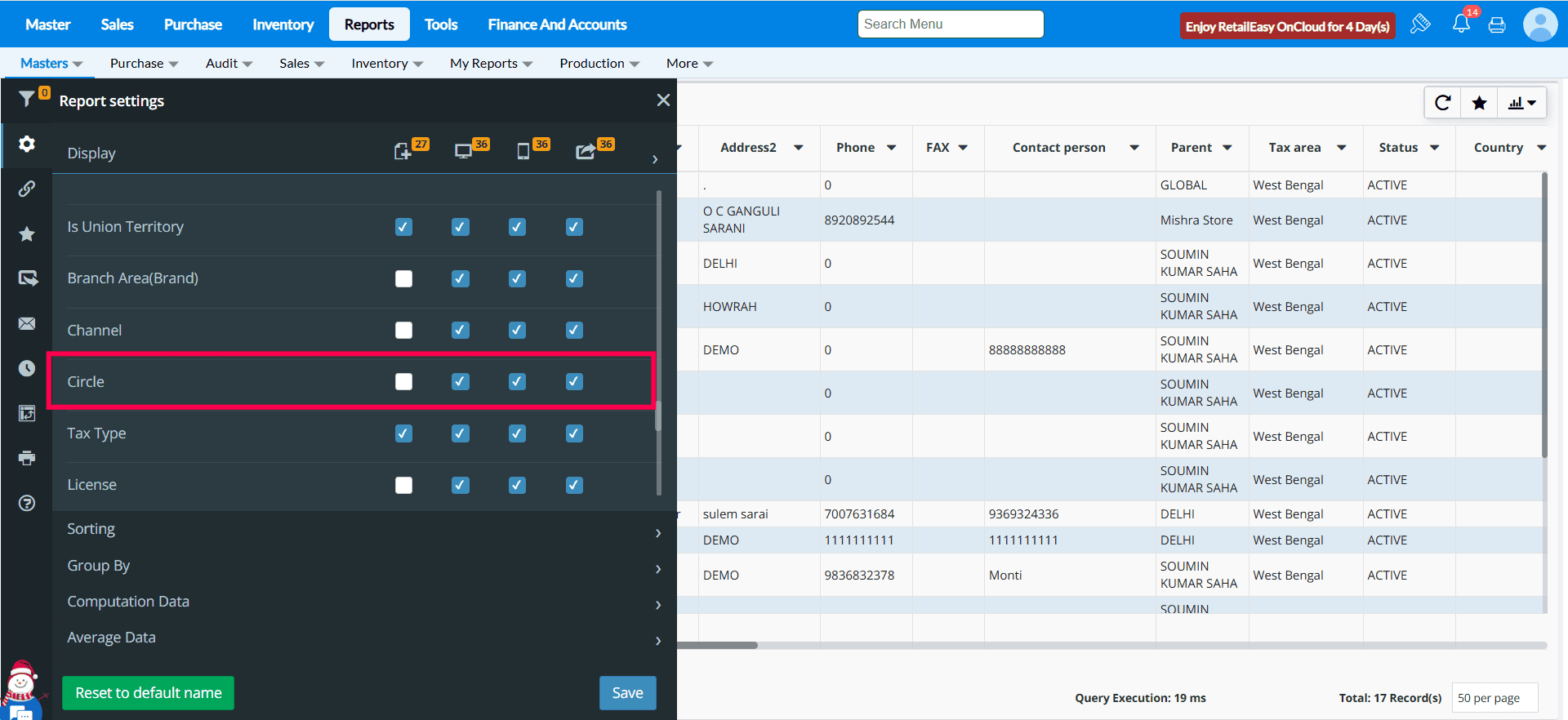Select the gear settings icon in sidebar
This screenshot has height=720, width=1568.
pos(27,144)
